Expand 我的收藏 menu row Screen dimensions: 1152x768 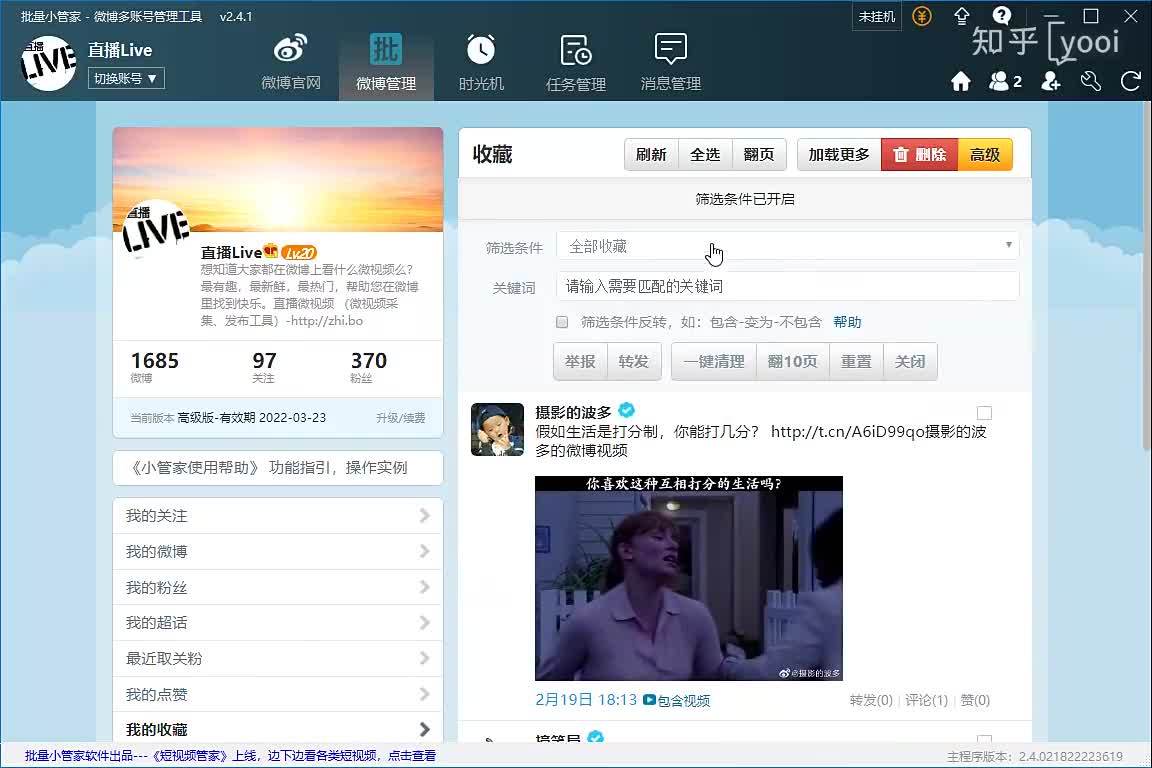coord(278,729)
